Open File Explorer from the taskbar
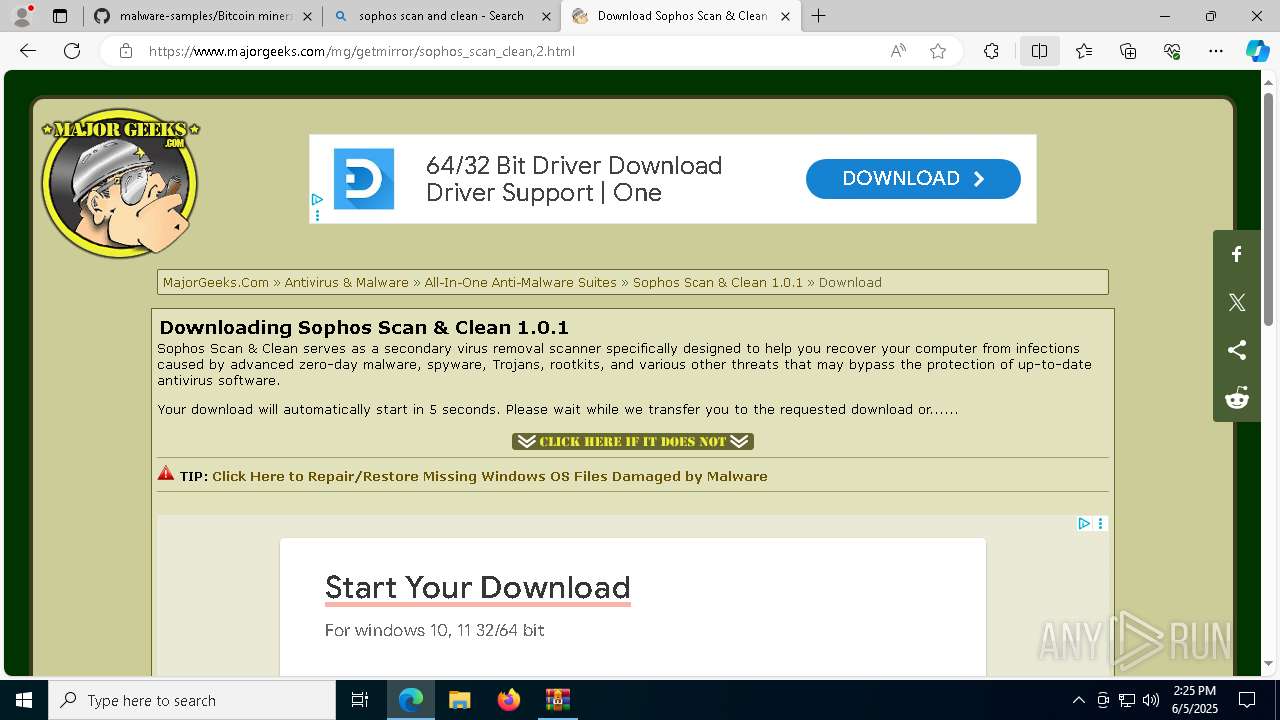Screen dimensions: 1280x720 [x=459, y=700]
